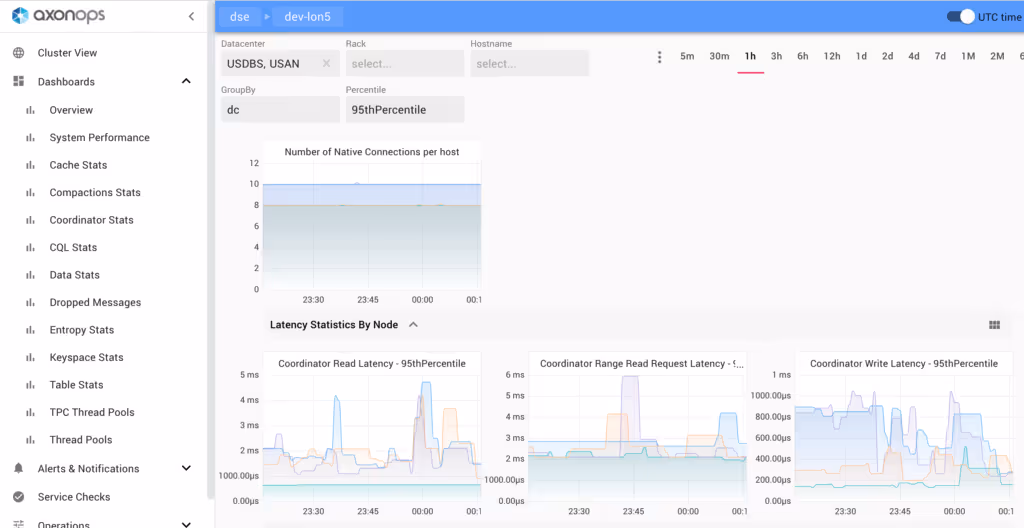Click the Dashboards grid icon
Viewport: 1024px width, 528px height.
pos(19,82)
